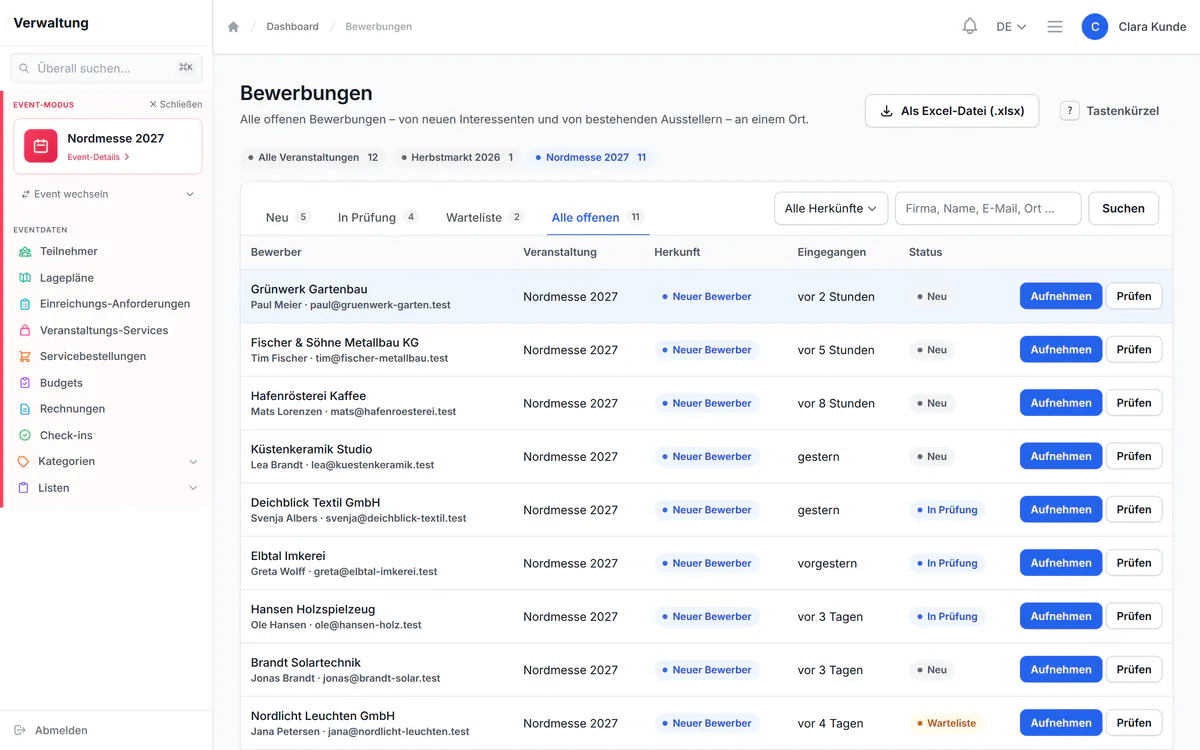Open the Event wechseln dropdown
This screenshot has width=1200, height=750.
click(108, 194)
